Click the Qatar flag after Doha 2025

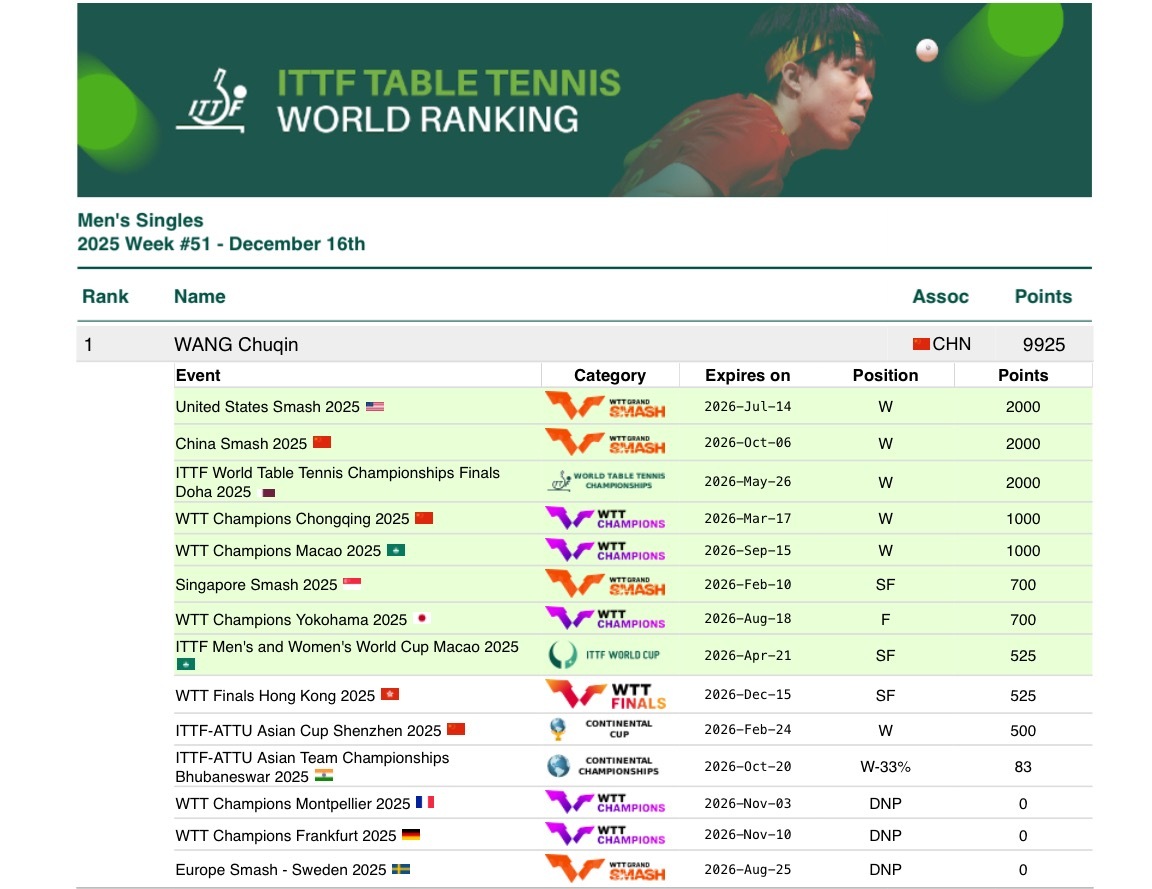[x=269, y=493]
